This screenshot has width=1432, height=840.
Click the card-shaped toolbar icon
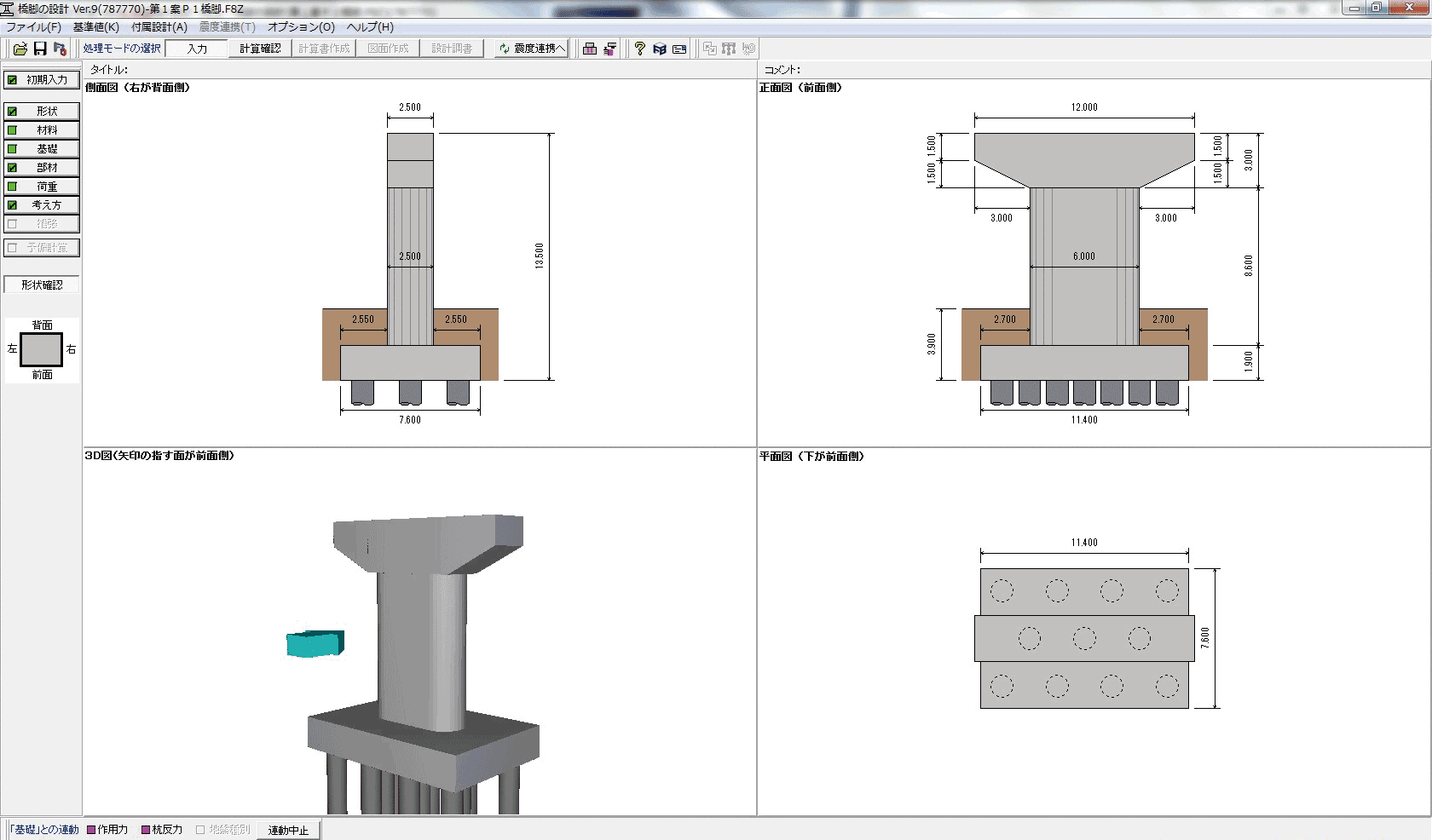coord(679,49)
